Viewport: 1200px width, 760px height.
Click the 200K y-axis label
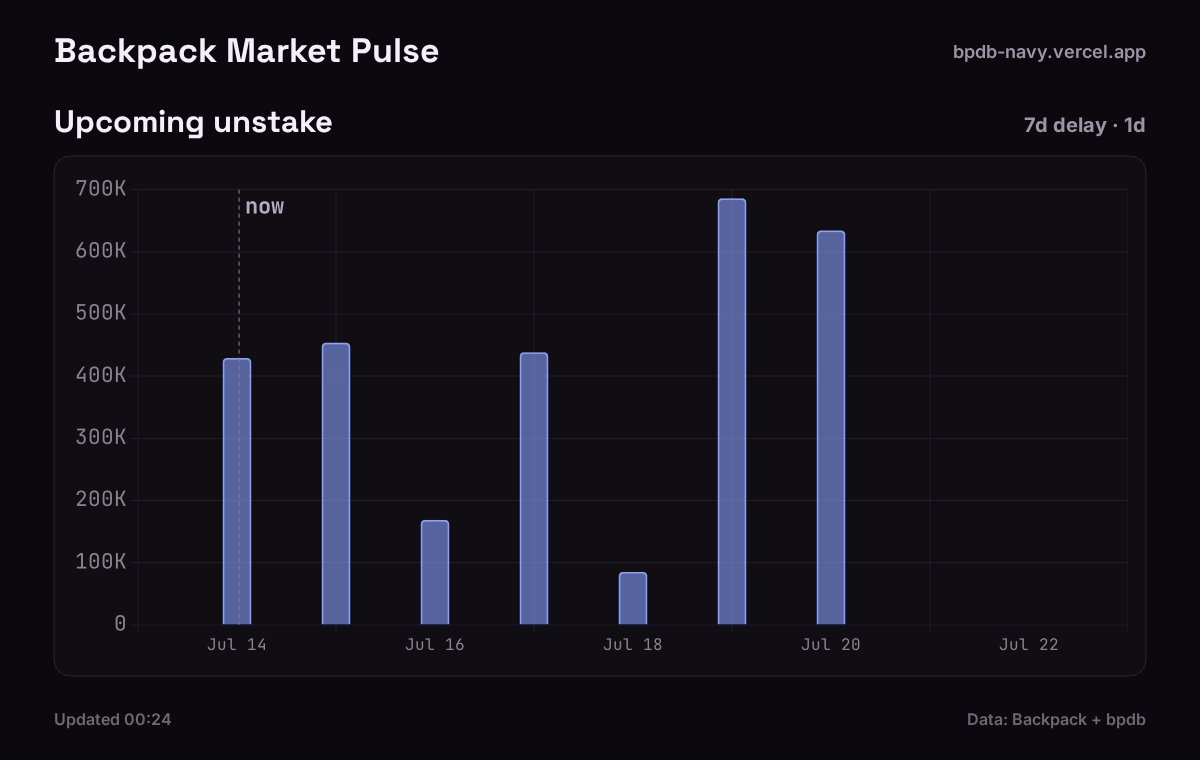click(x=101, y=499)
